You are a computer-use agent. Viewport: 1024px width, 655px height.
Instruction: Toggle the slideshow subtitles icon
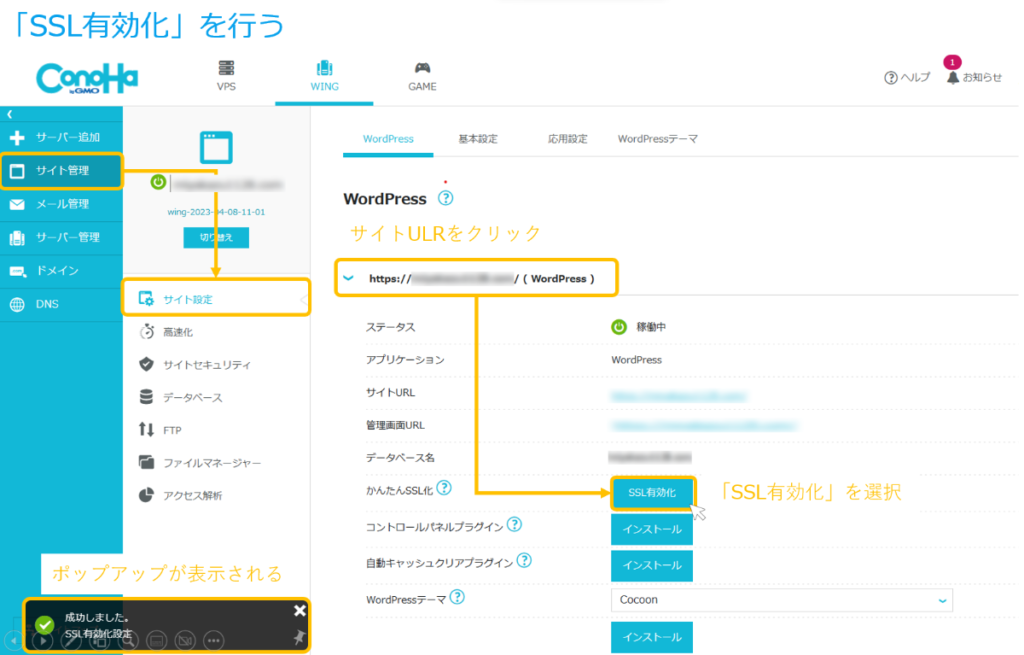pos(157,641)
